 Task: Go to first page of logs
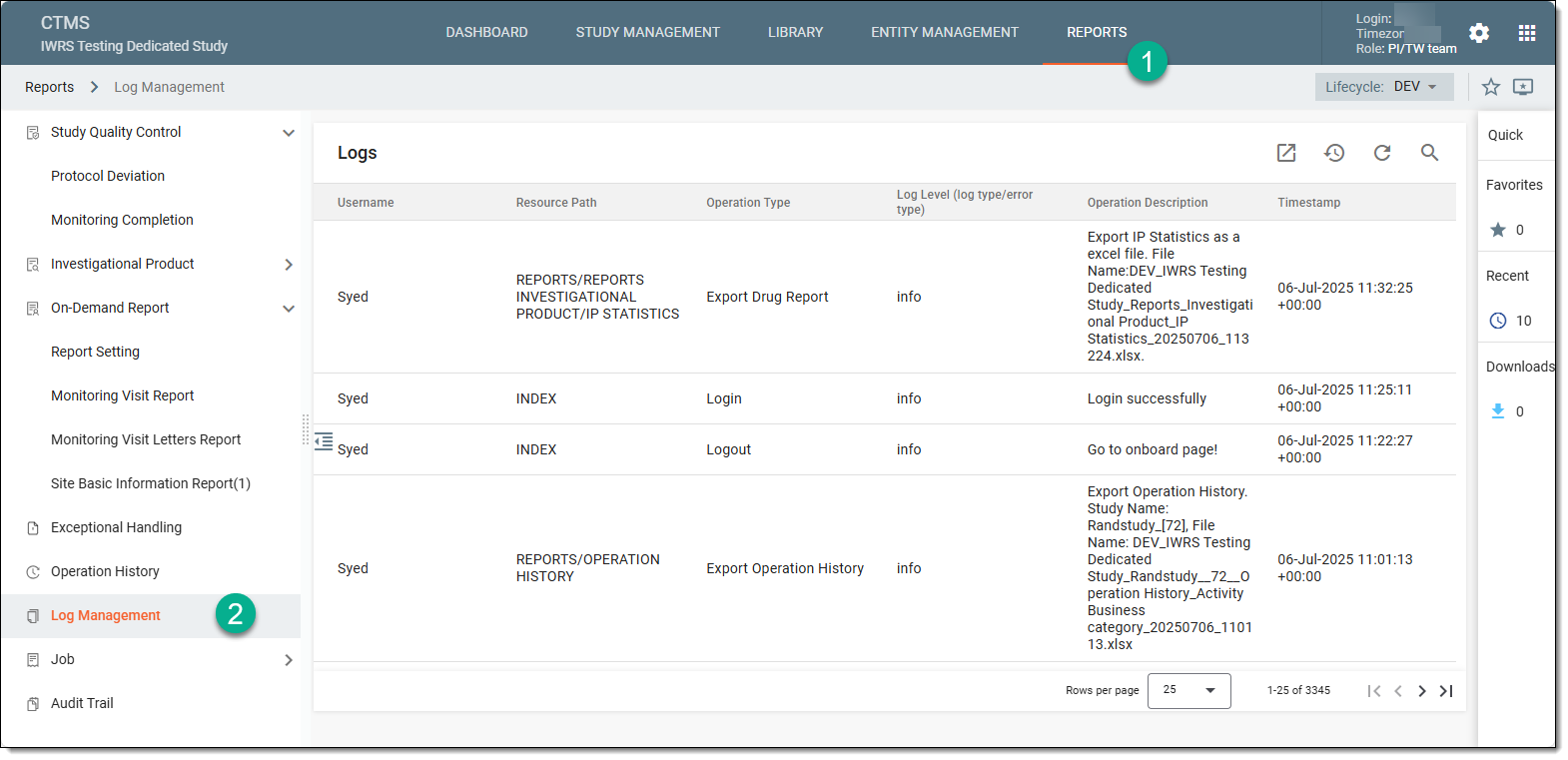(1374, 691)
